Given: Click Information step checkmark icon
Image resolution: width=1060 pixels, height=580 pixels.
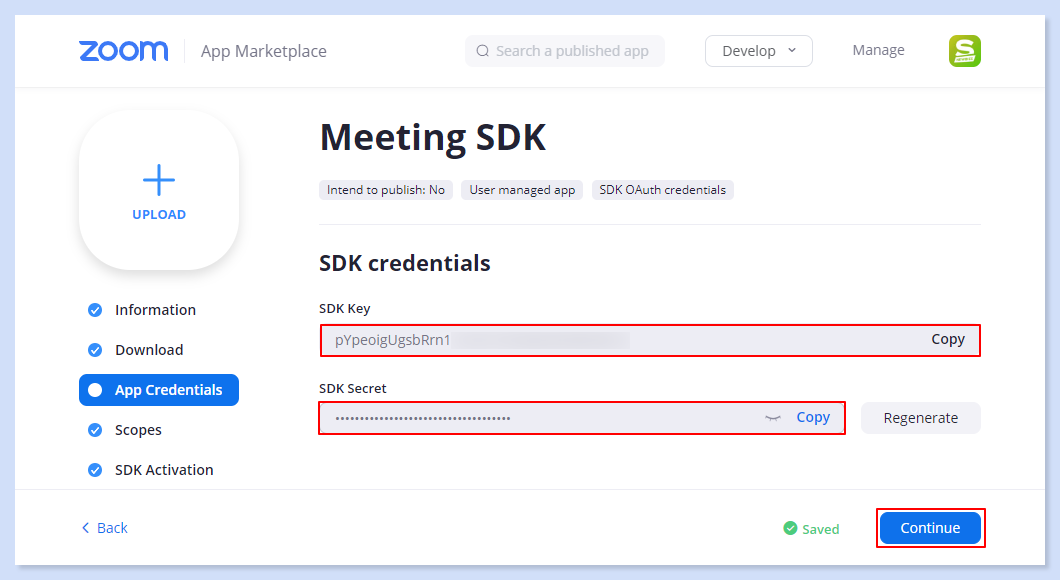Looking at the screenshot, I should [95, 310].
